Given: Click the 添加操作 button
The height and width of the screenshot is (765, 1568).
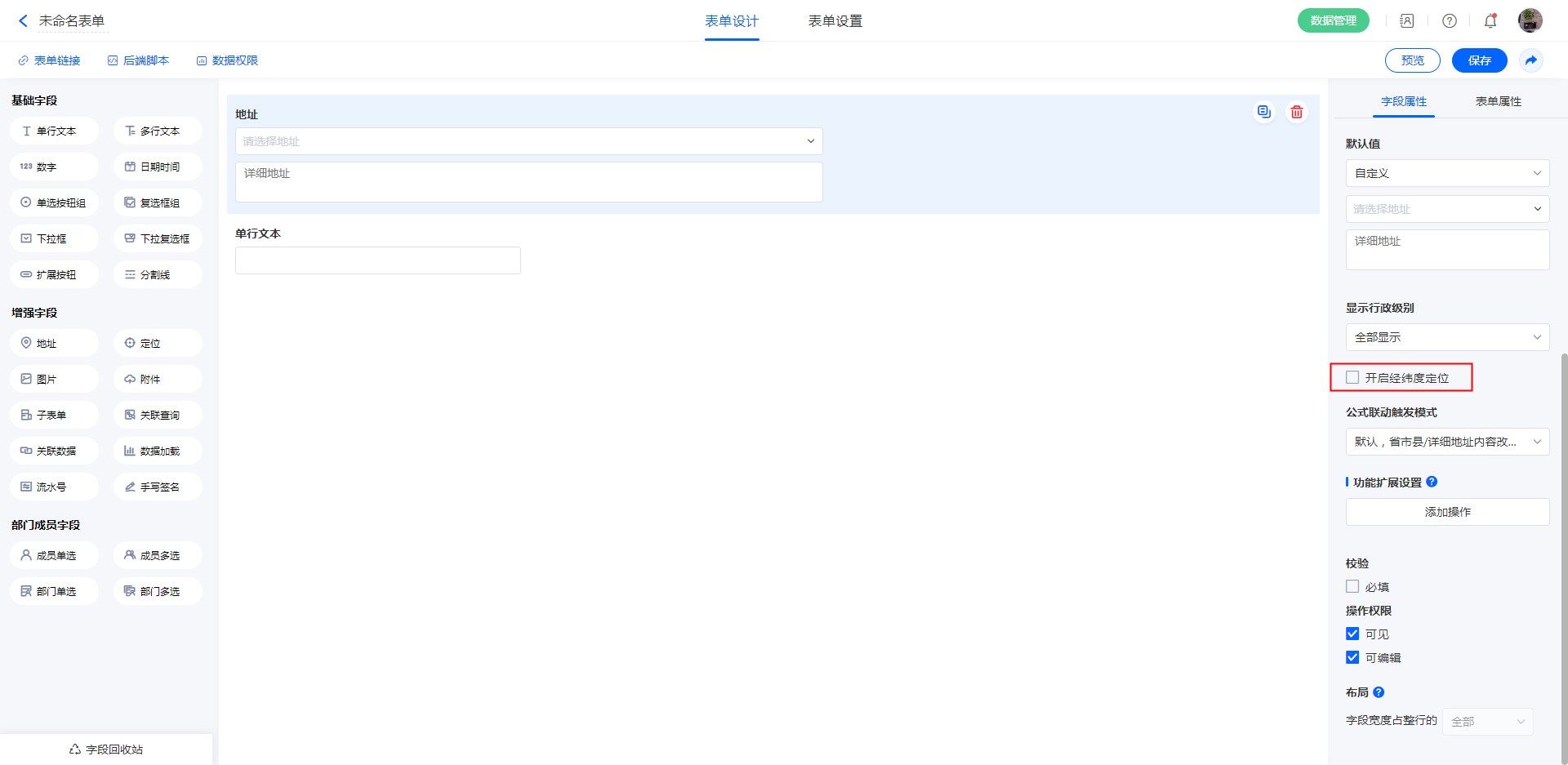Looking at the screenshot, I should pos(1446,512).
